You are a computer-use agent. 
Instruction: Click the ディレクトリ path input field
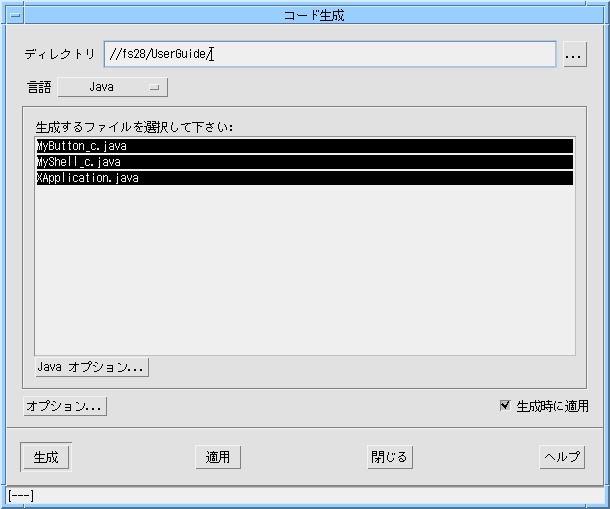[330, 54]
